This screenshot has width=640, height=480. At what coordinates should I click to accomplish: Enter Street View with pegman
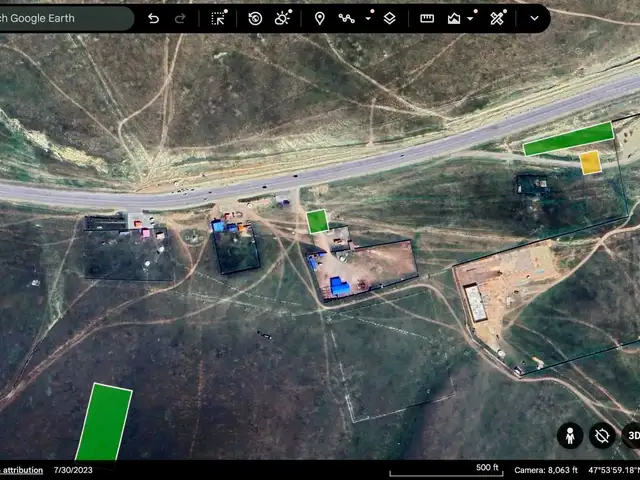pyautogui.click(x=570, y=436)
